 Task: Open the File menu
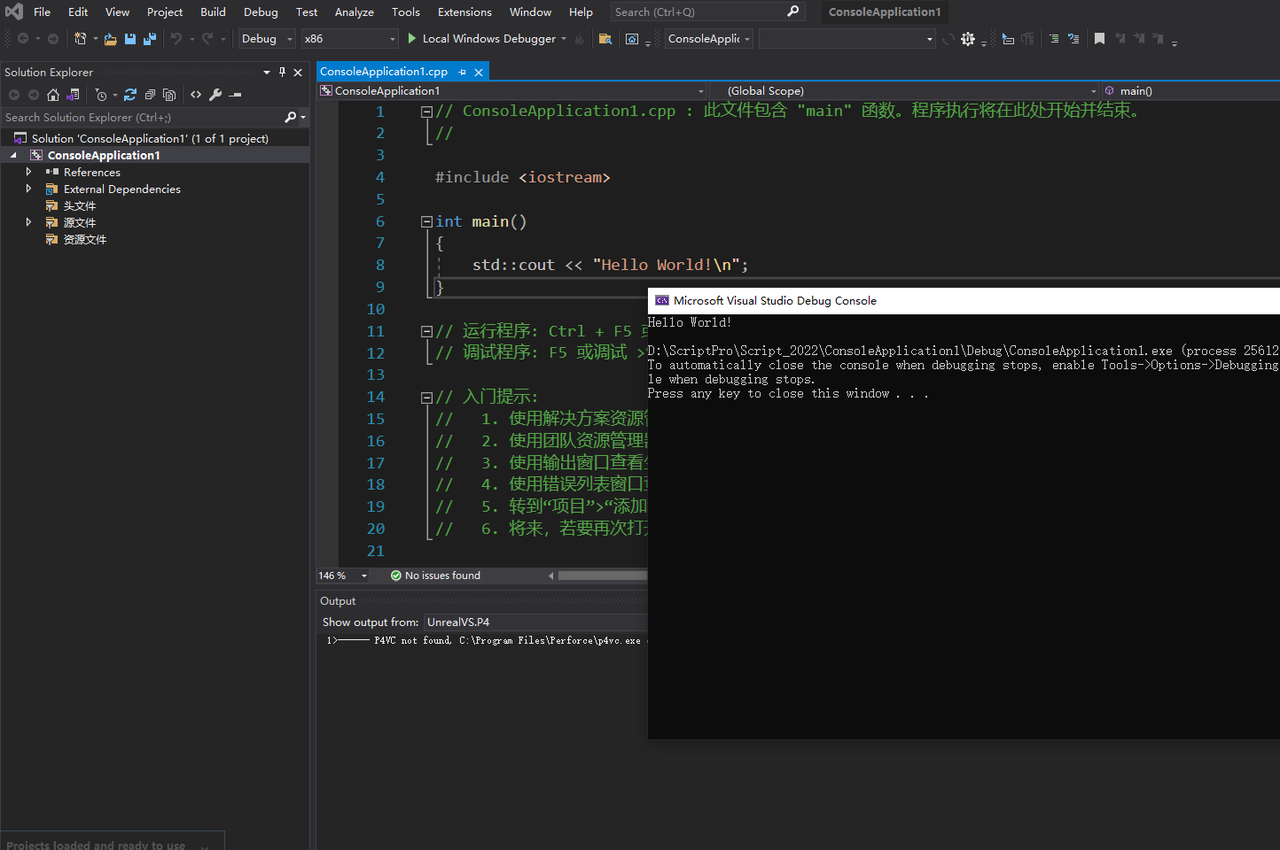click(x=42, y=12)
